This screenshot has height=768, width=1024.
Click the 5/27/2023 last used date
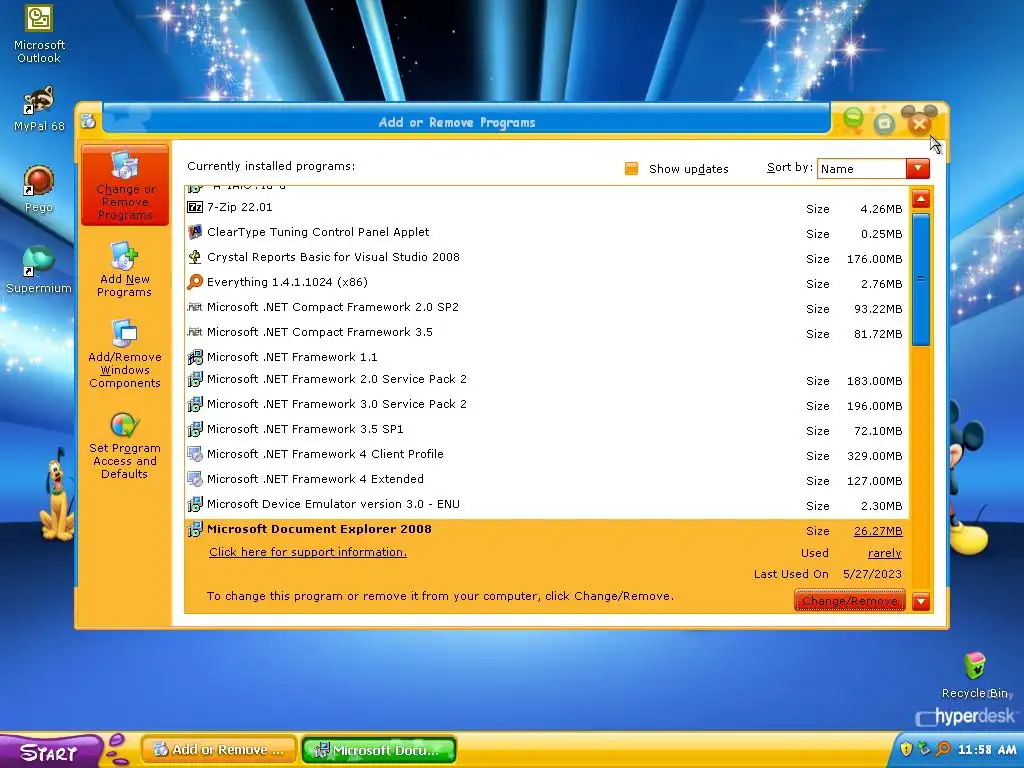[872, 574]
